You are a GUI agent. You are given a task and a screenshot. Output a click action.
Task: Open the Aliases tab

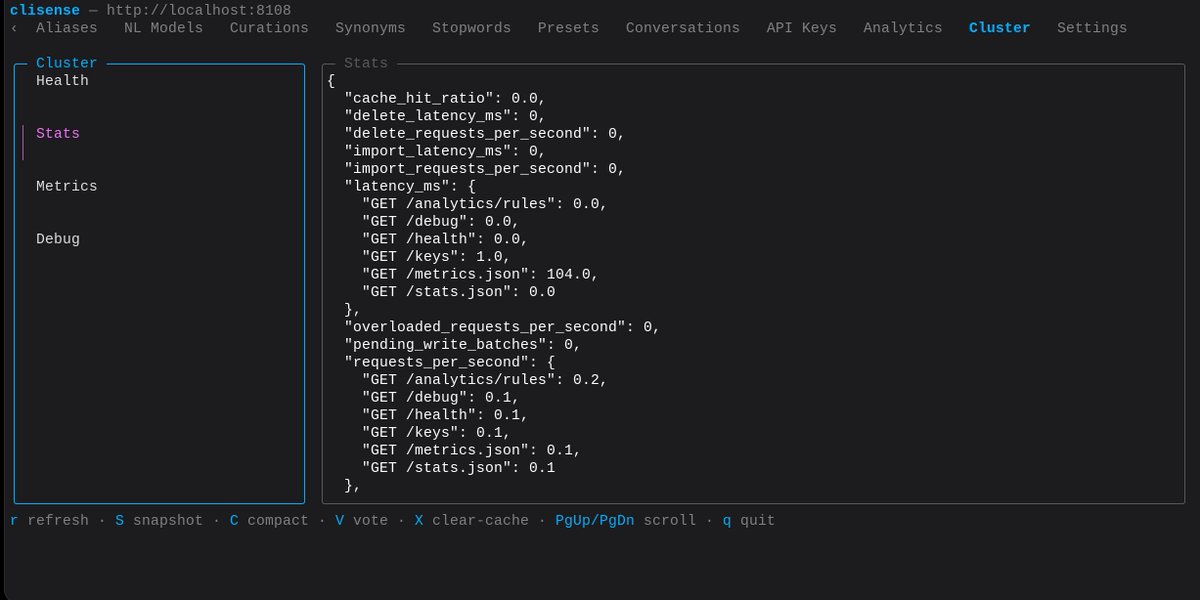click(67, 28)
